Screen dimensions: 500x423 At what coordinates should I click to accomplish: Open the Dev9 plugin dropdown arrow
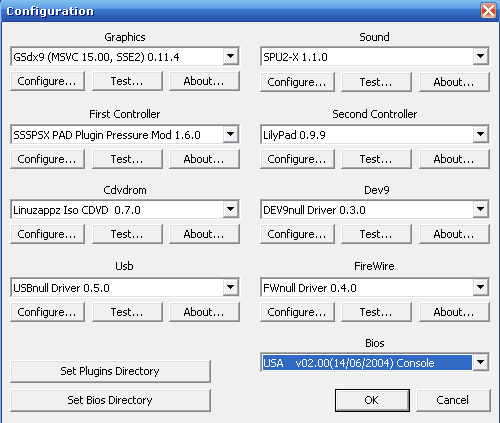pos(480,209)
